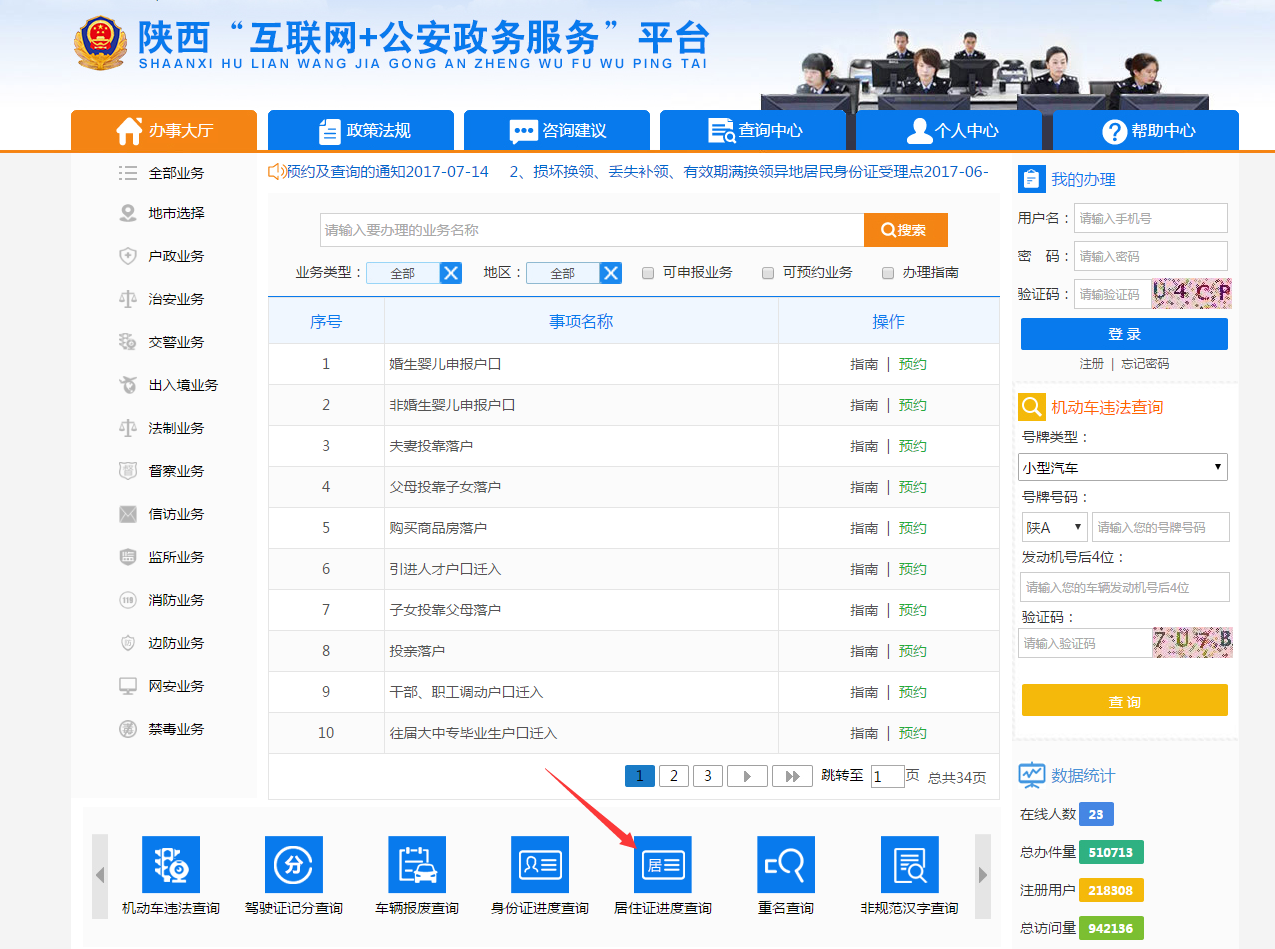This screenshot has width=1275, height=949.
Task: Click the 居住证进度查询 icon
Action: click(x=663, y=864)
